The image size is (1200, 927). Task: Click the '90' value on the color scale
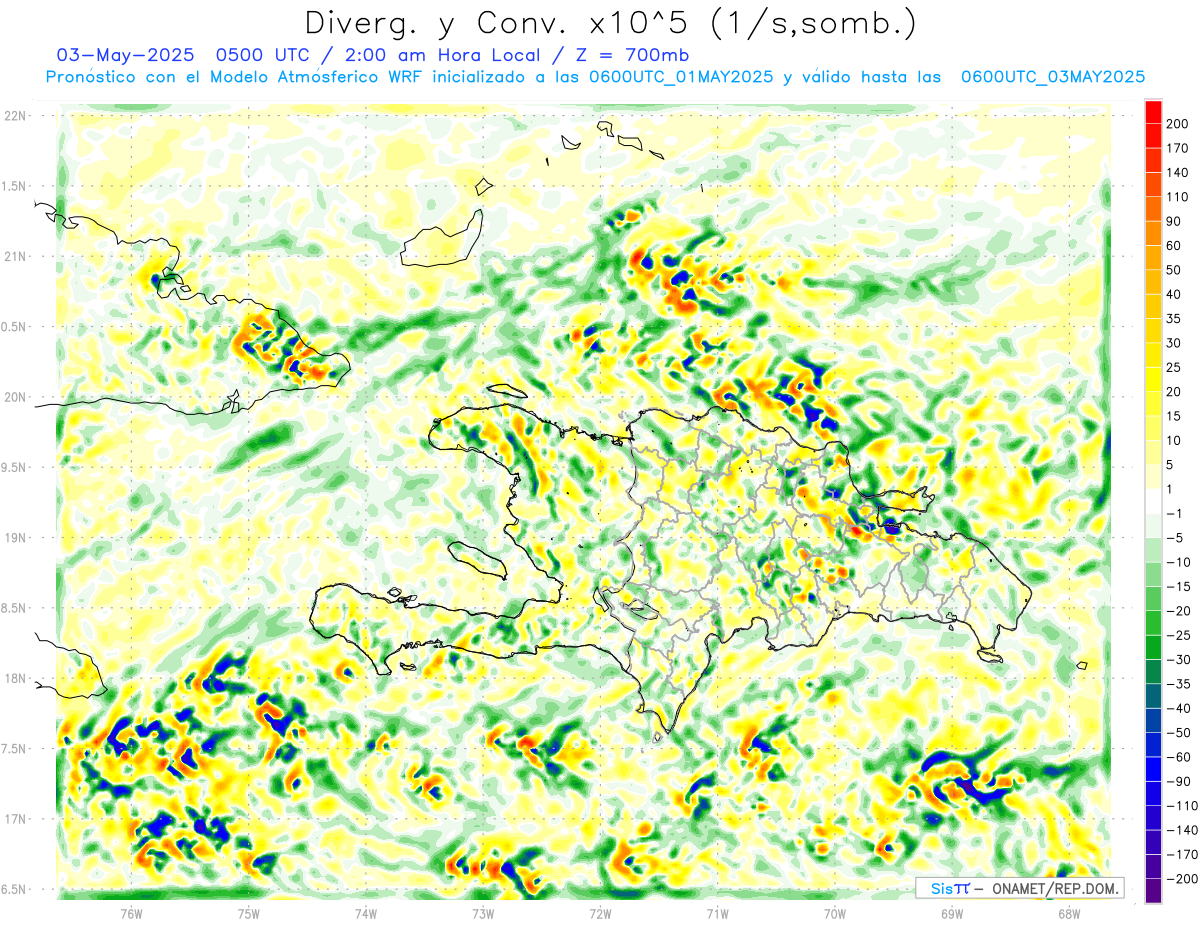pyautogui.click(x=1174, y=221)
